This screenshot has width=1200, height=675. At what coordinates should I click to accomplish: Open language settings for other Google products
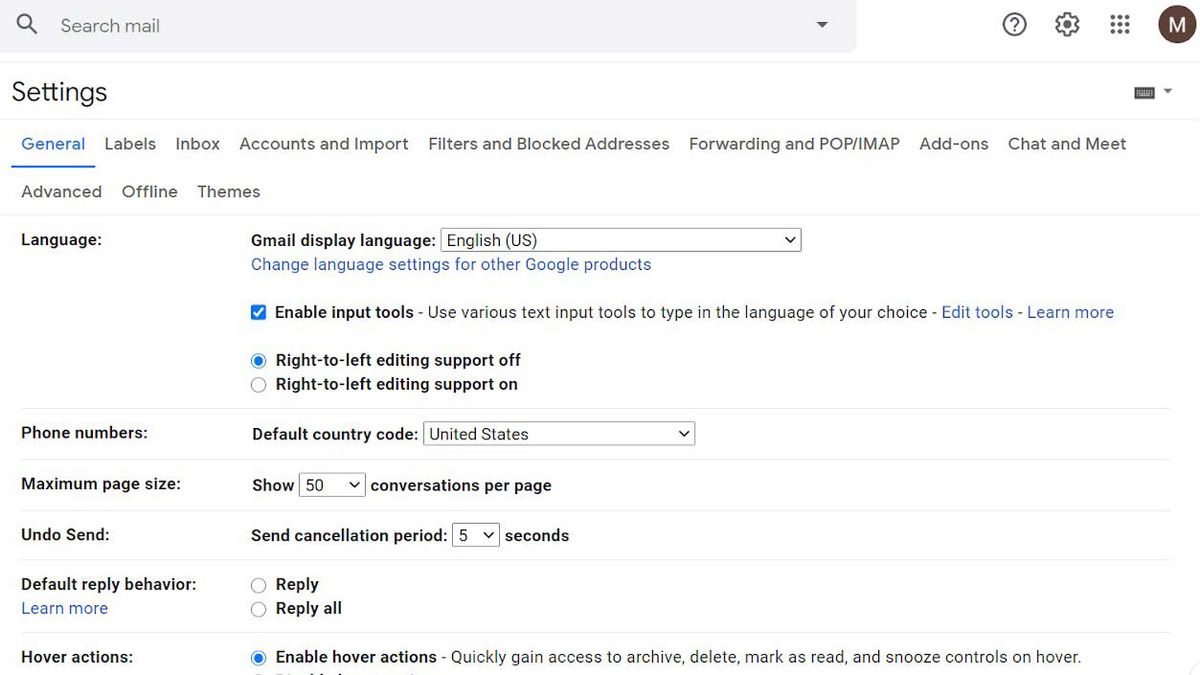[x=450, y=264]
